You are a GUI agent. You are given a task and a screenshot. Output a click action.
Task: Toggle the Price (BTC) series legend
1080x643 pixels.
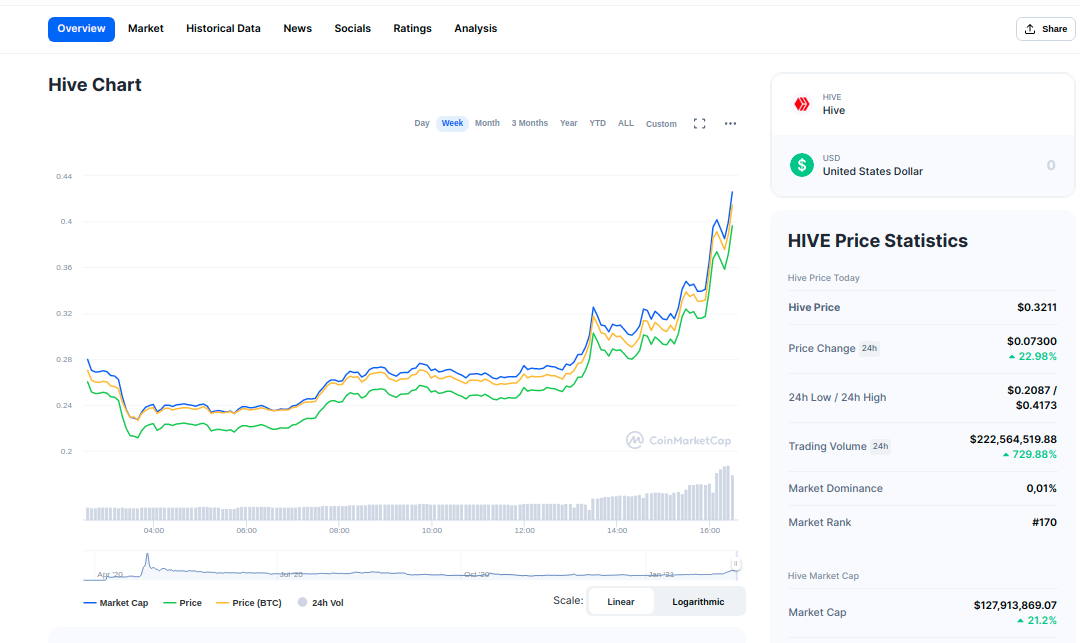[249, 603]
